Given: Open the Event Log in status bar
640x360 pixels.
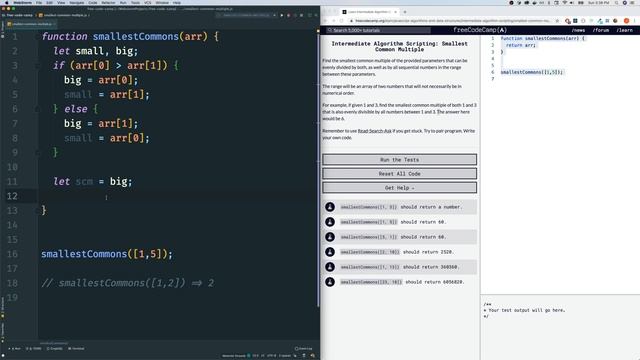Looking at the screenshot, I should pos(304,349).
